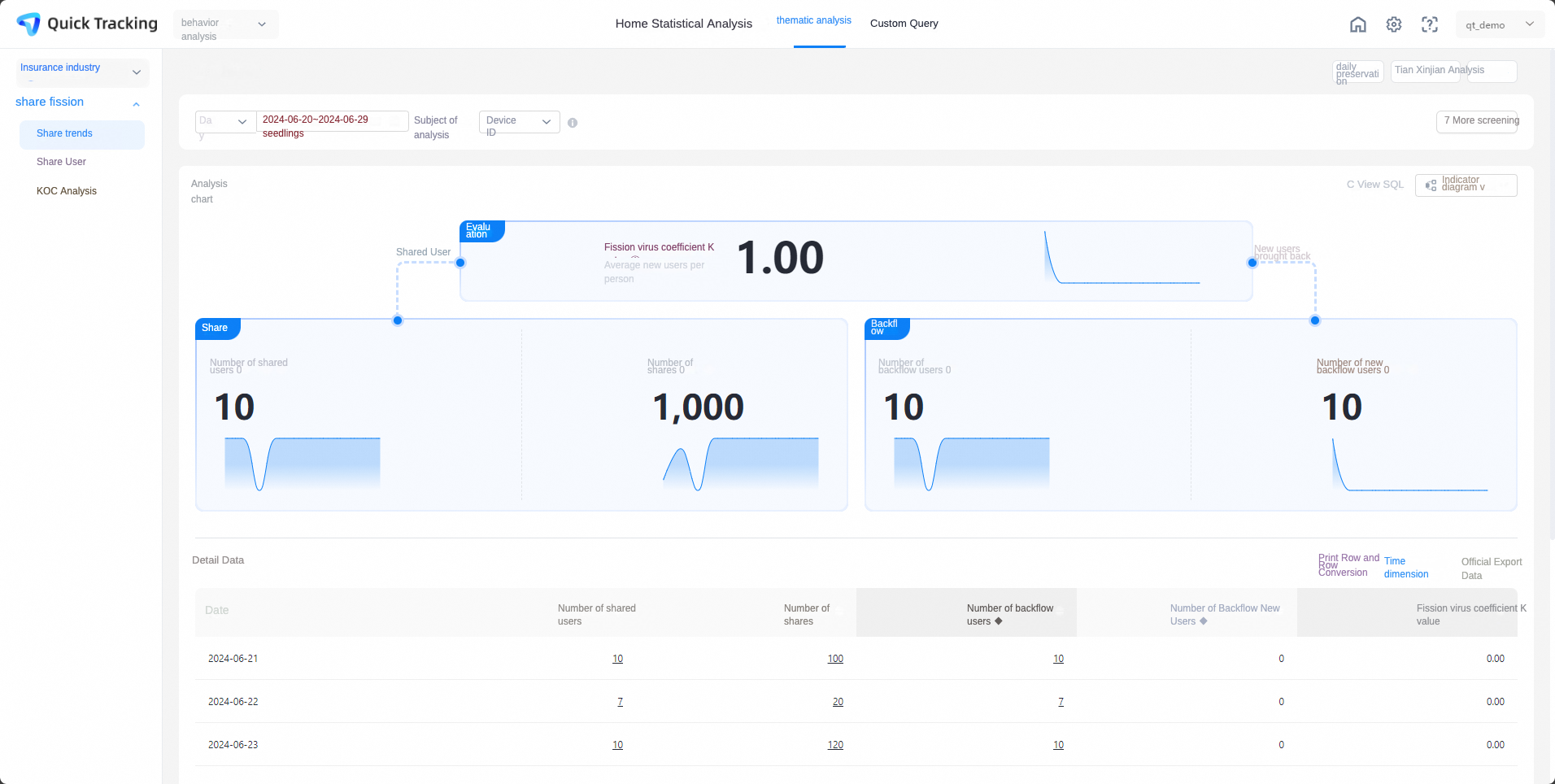Open the qt_demo account dropdown

(x=1501, y=24)
